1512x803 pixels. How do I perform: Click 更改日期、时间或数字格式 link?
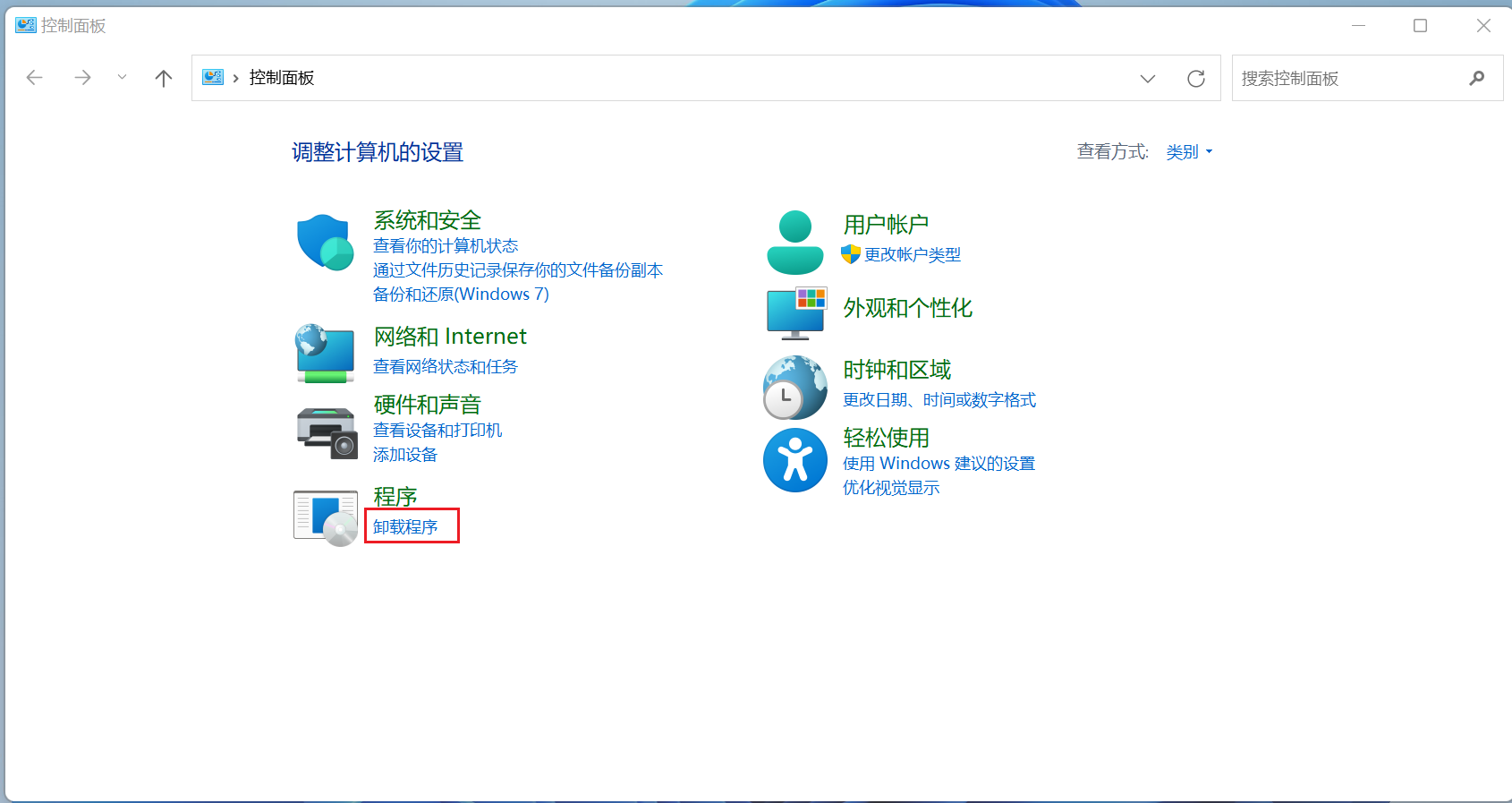coord(939,399)
